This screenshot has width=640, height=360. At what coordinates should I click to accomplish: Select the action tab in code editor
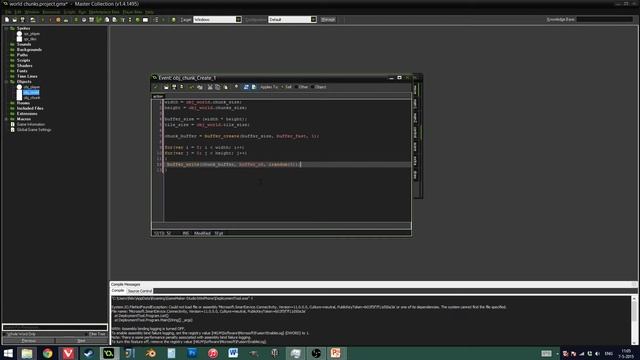click(158, 96)
